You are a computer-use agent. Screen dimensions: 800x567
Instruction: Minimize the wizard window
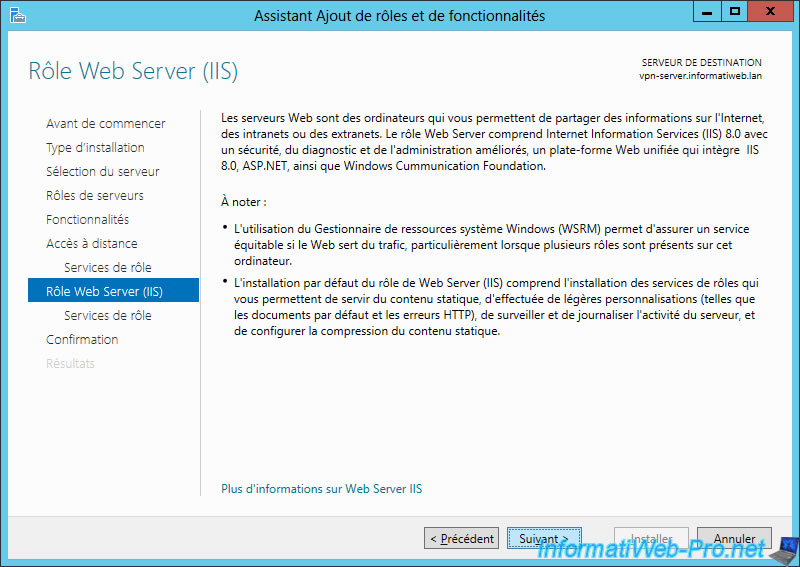(x=707, y=12)
